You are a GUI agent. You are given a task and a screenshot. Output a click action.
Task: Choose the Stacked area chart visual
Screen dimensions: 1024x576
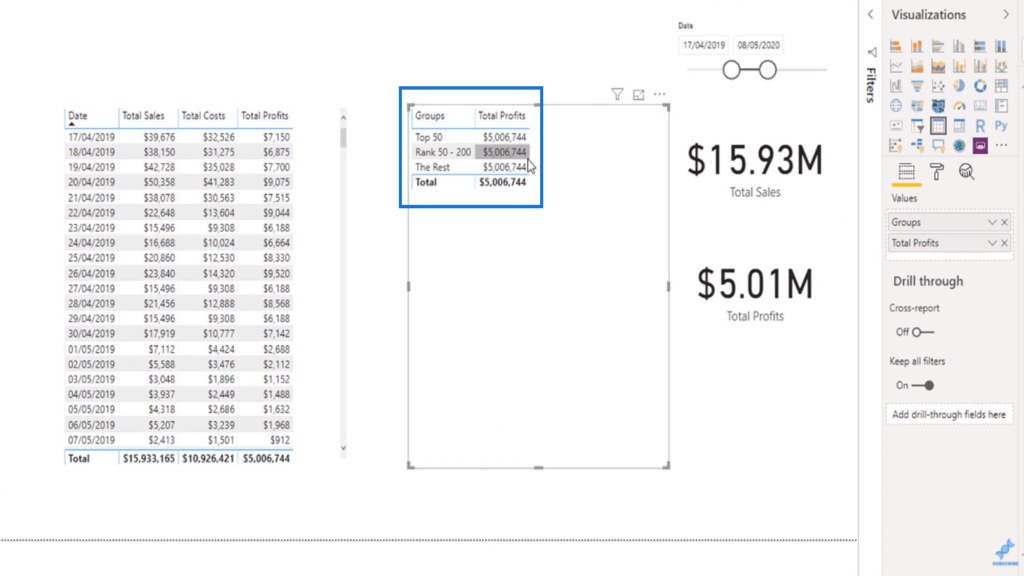point(938,66)
